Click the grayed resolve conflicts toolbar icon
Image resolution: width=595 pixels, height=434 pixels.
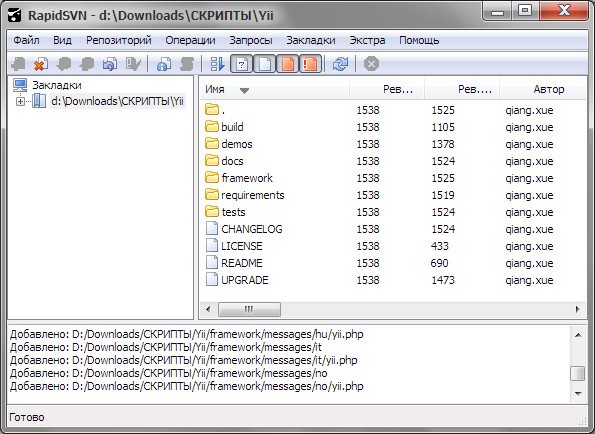133,64
